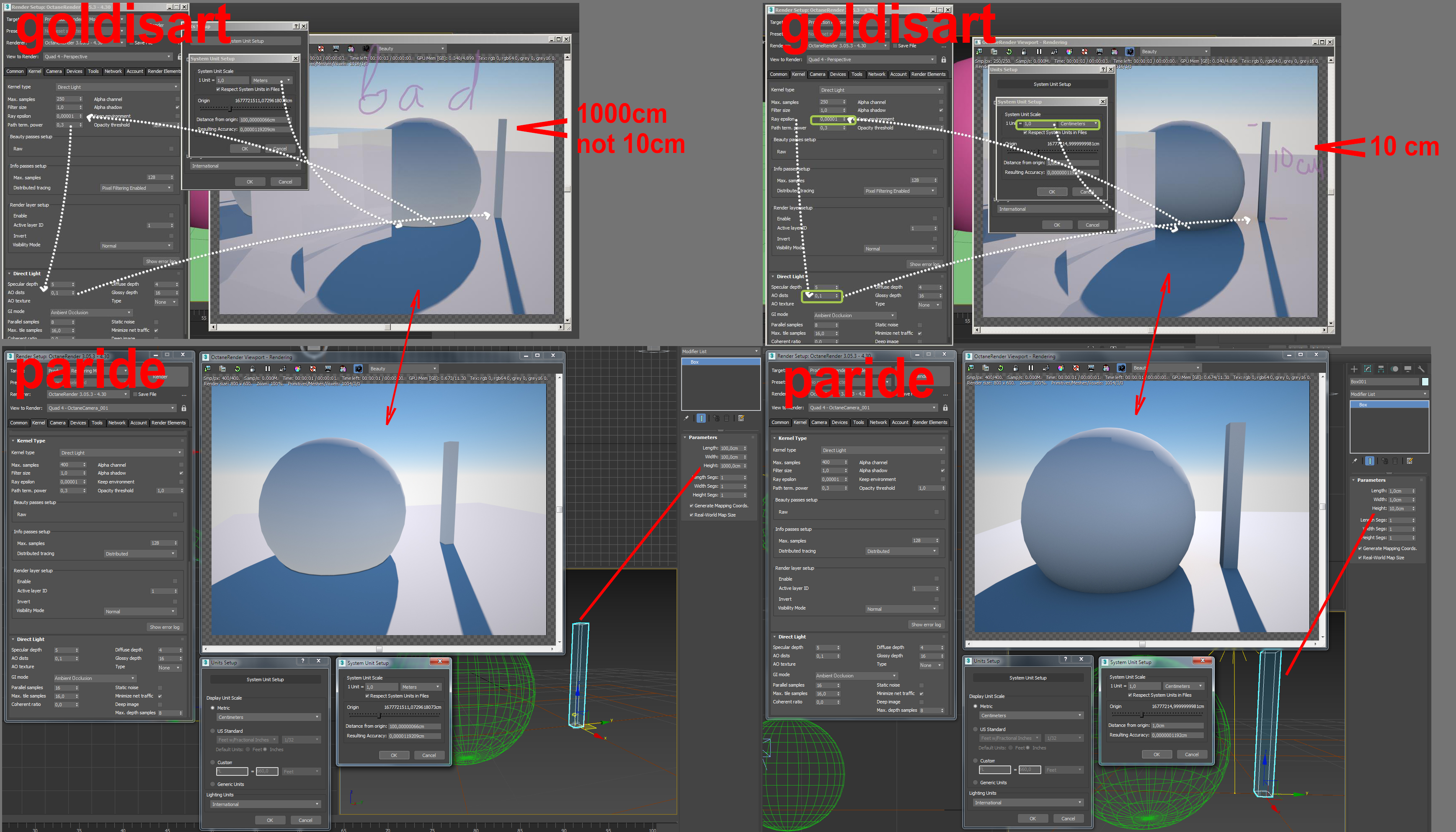Click Pause icon in lower-left Octane viewport toolbar
The width and height of the screenshot is (1456, 832).
[267, 369]
